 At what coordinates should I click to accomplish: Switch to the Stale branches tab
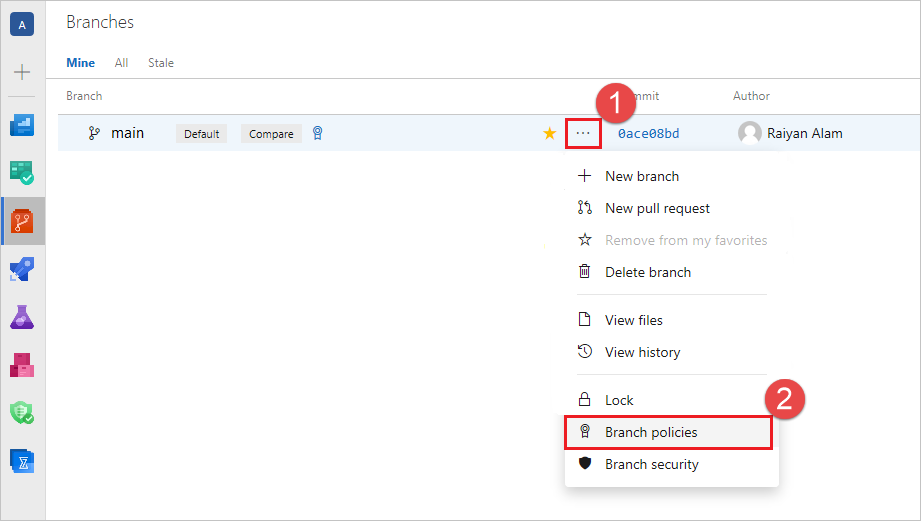(161, 63)
